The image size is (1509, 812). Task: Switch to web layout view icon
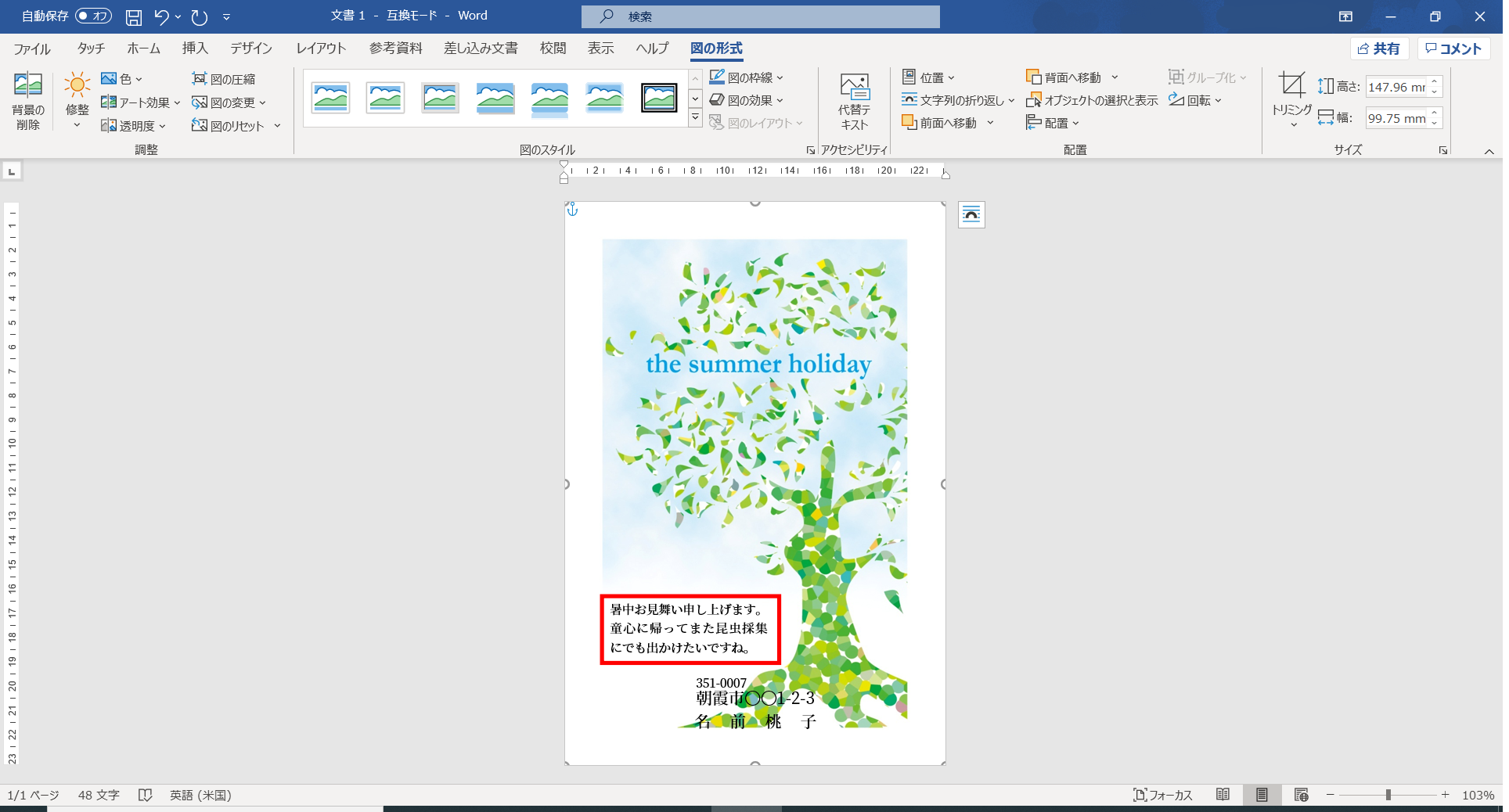point(1302,795)
